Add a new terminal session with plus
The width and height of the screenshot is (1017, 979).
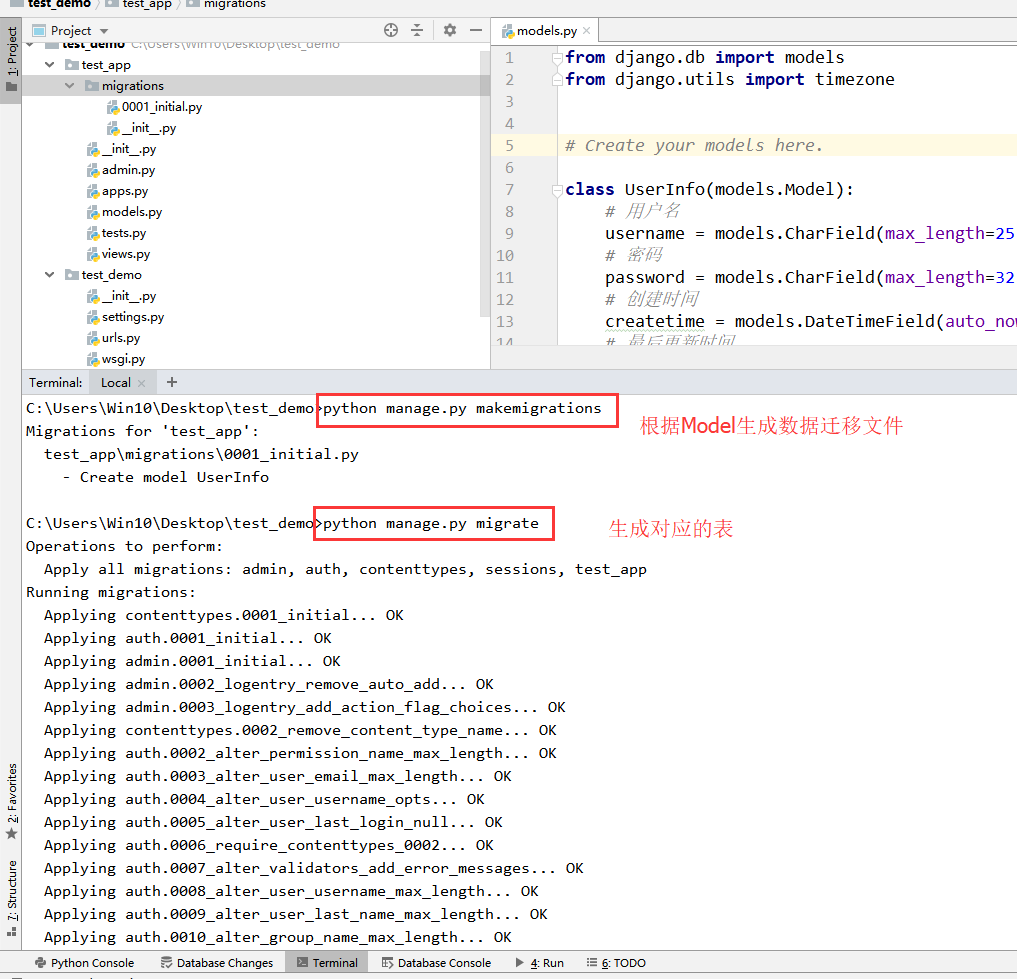coord(172,382)
